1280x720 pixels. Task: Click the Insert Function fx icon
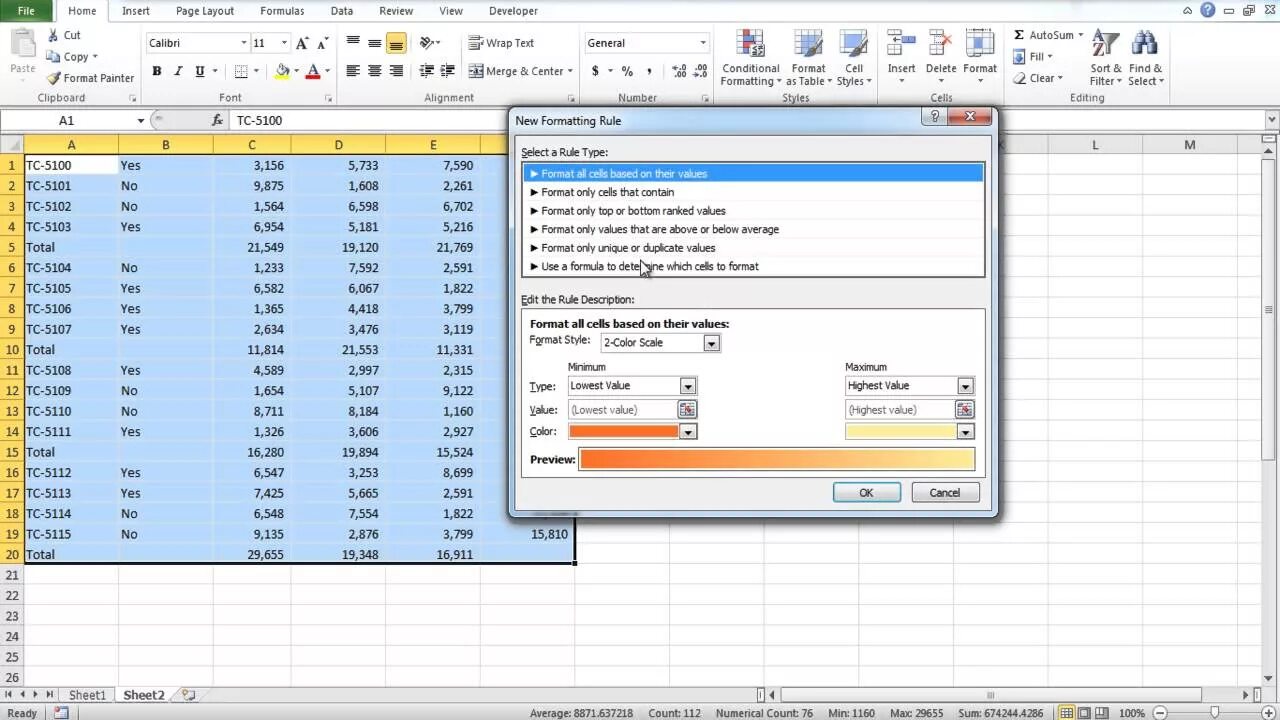(217, 120)
